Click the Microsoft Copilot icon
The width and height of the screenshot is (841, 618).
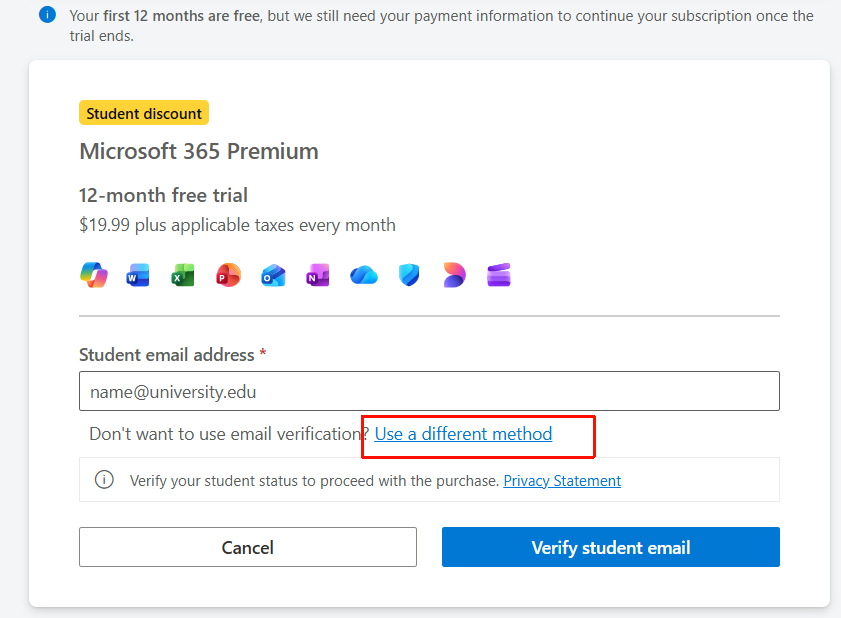[93, 275]
